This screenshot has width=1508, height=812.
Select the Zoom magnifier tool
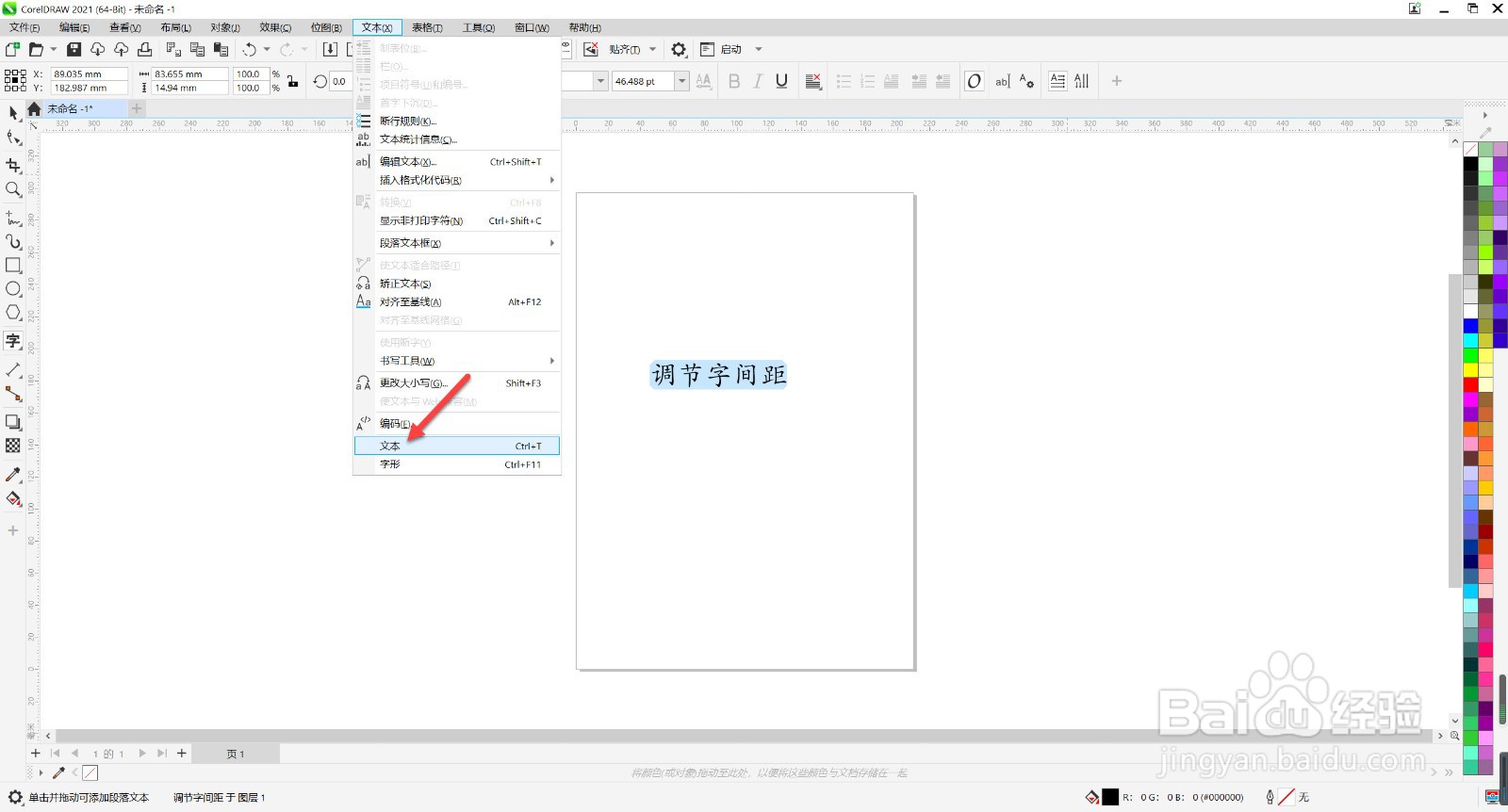point(13,189)
